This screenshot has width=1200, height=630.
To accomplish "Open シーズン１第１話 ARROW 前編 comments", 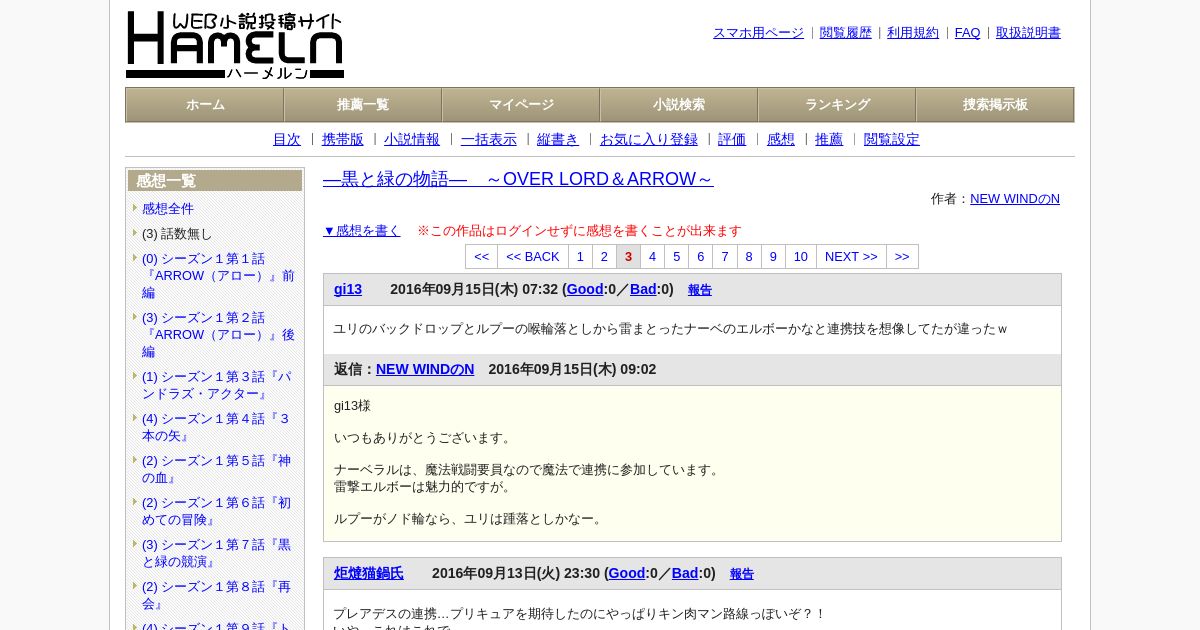I will point(218,276).
